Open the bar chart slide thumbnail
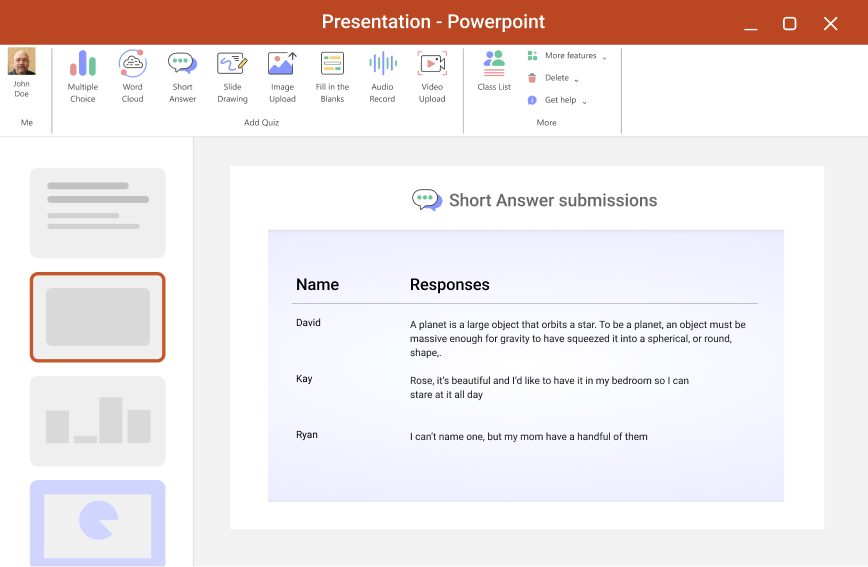 click(98, 421)
